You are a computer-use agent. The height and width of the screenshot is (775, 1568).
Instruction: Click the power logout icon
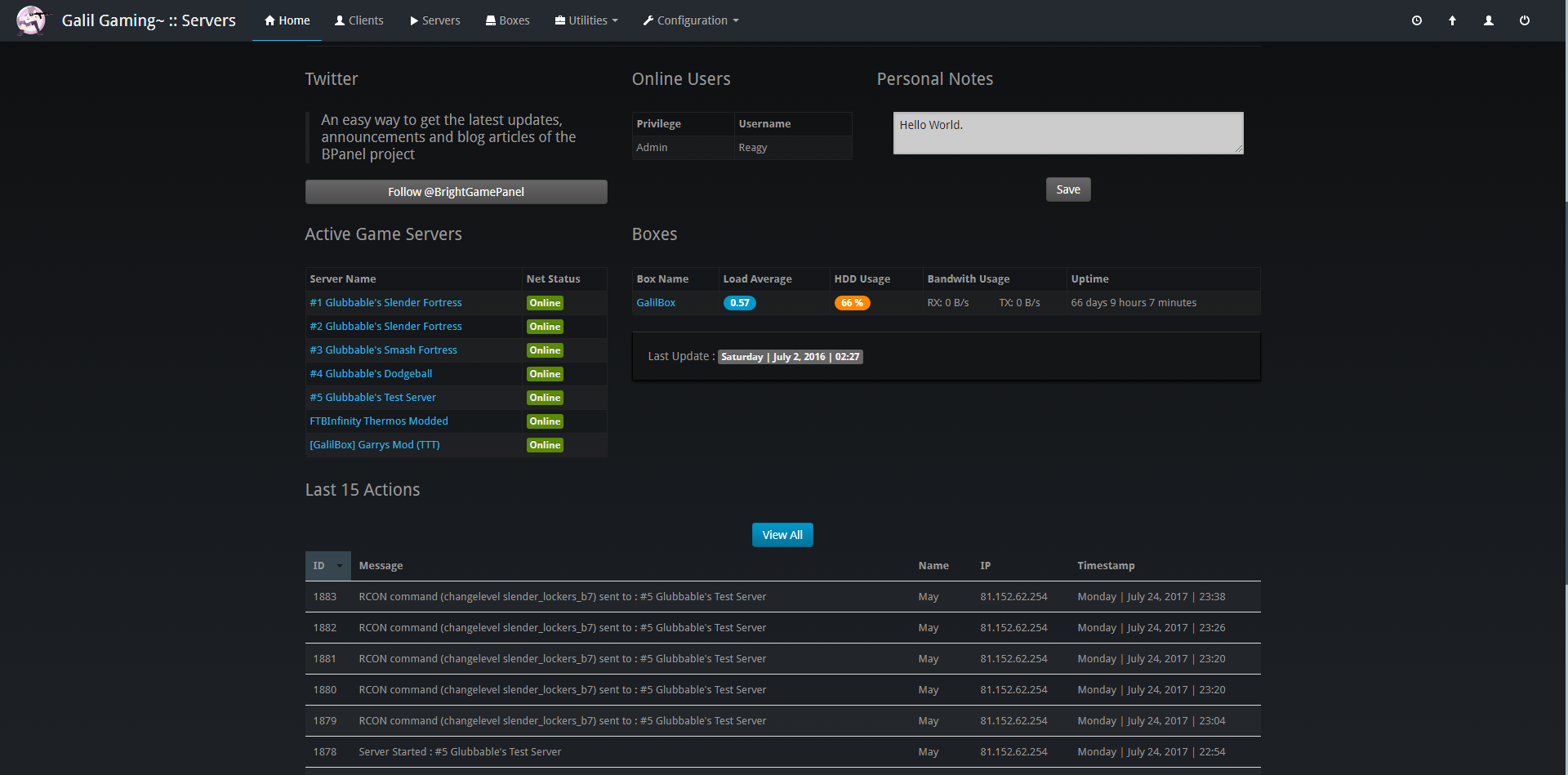tap(1525, 20)
